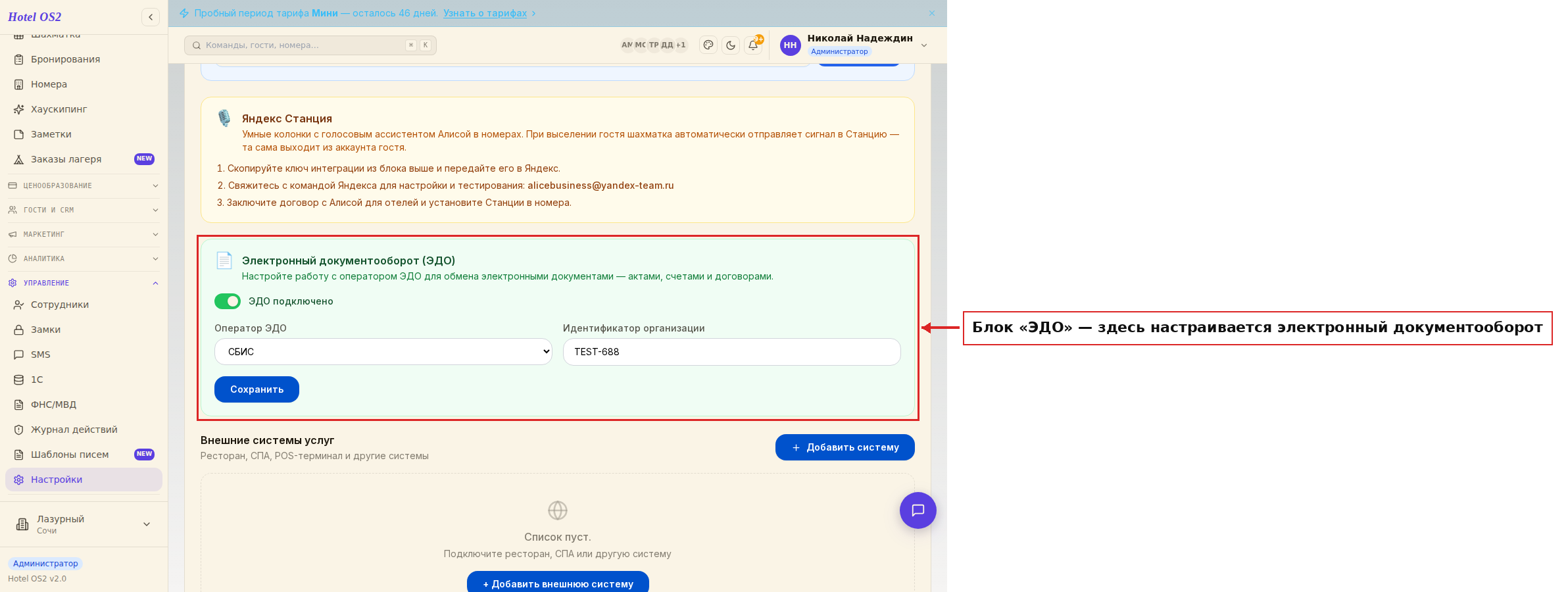1568x592 pixels.
Task: Open the palette theme icon in the header
Action: 708,45
